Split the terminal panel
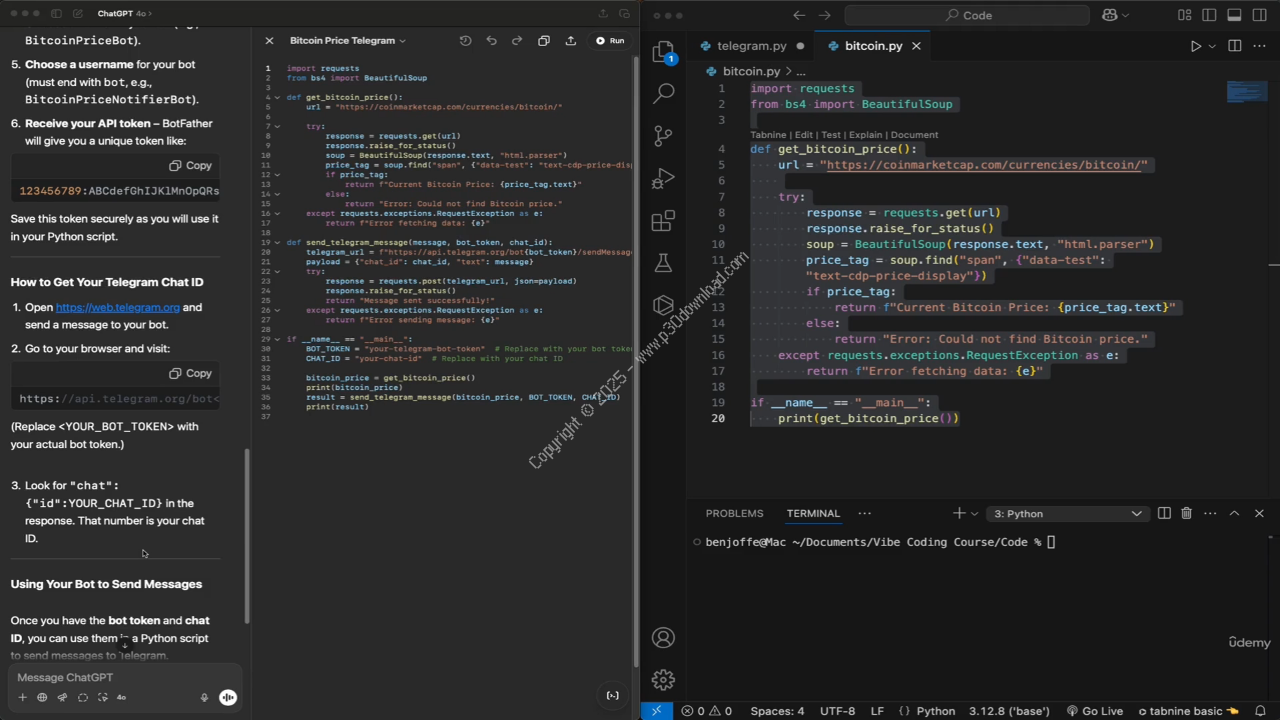The height and width of the screenshot is (720, 1280). tap(1164, 513)
